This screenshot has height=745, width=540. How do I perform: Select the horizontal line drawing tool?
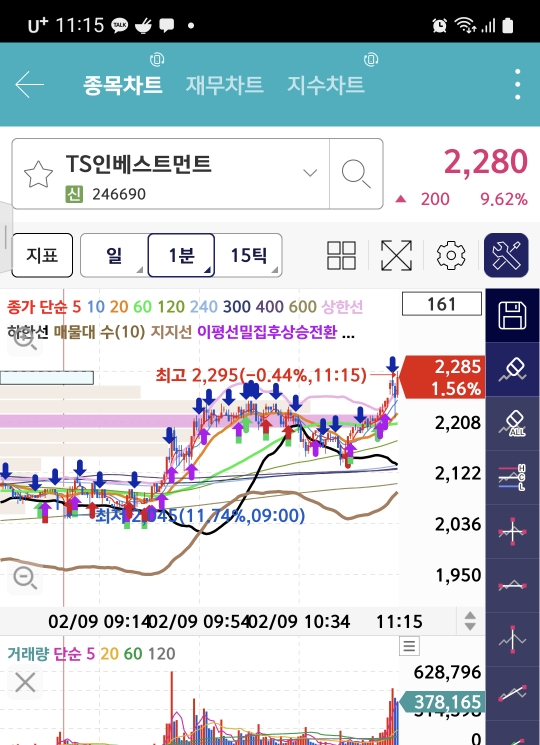[x=512, y=585]
